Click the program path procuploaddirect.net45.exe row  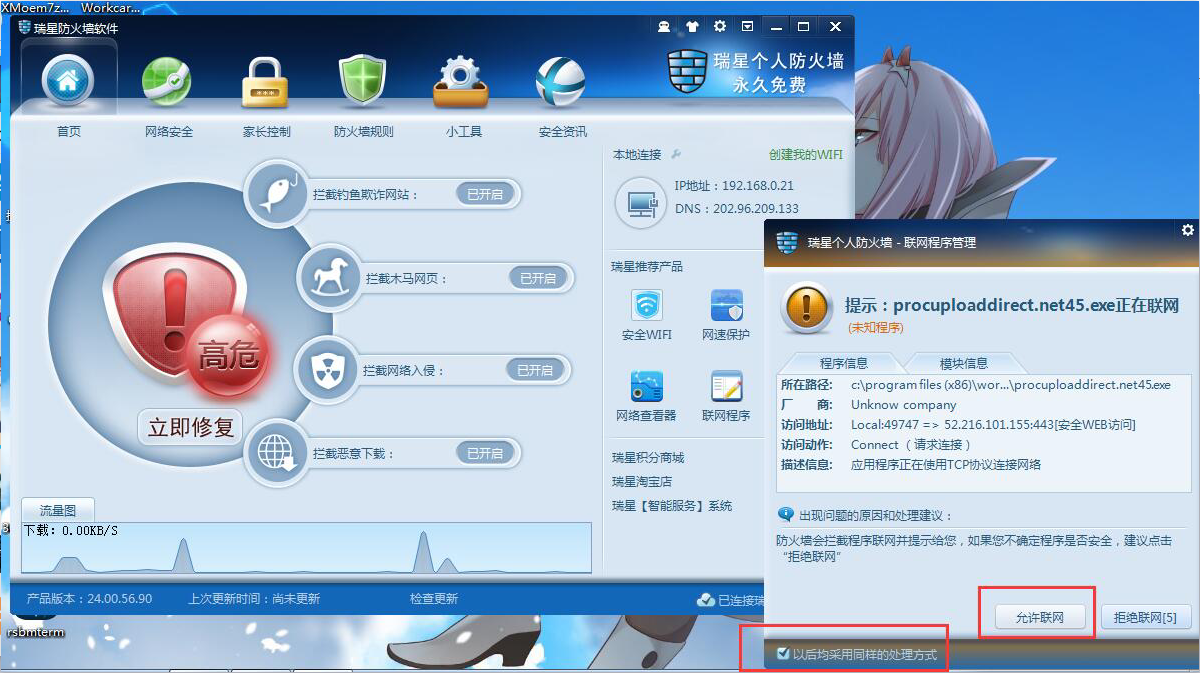976,385
